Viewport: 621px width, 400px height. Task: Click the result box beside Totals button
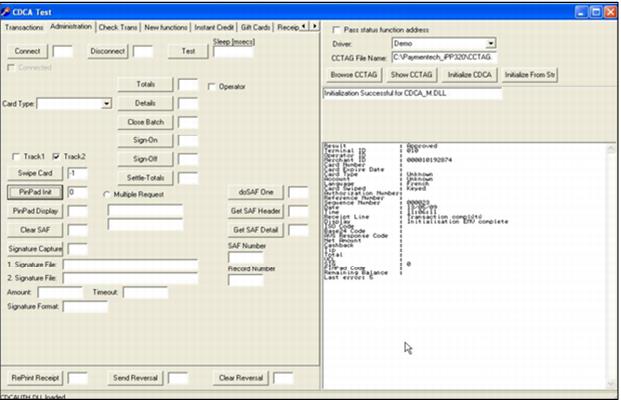[188, 85]
